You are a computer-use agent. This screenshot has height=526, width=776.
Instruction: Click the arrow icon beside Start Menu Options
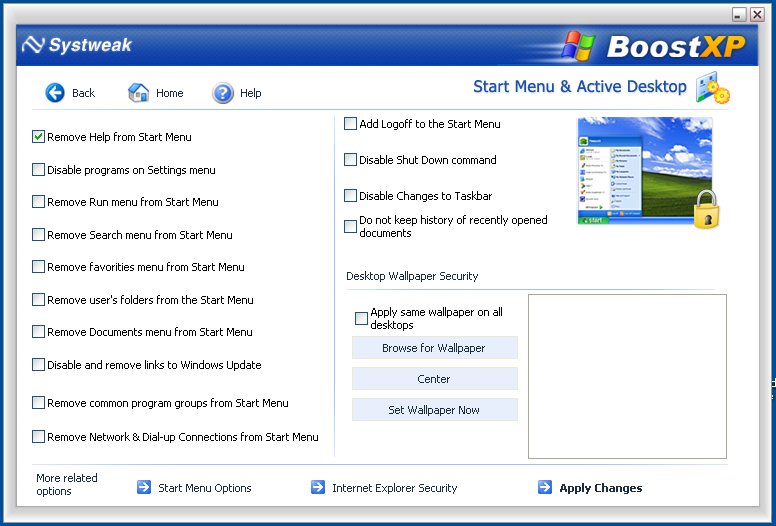coord(144,487)
